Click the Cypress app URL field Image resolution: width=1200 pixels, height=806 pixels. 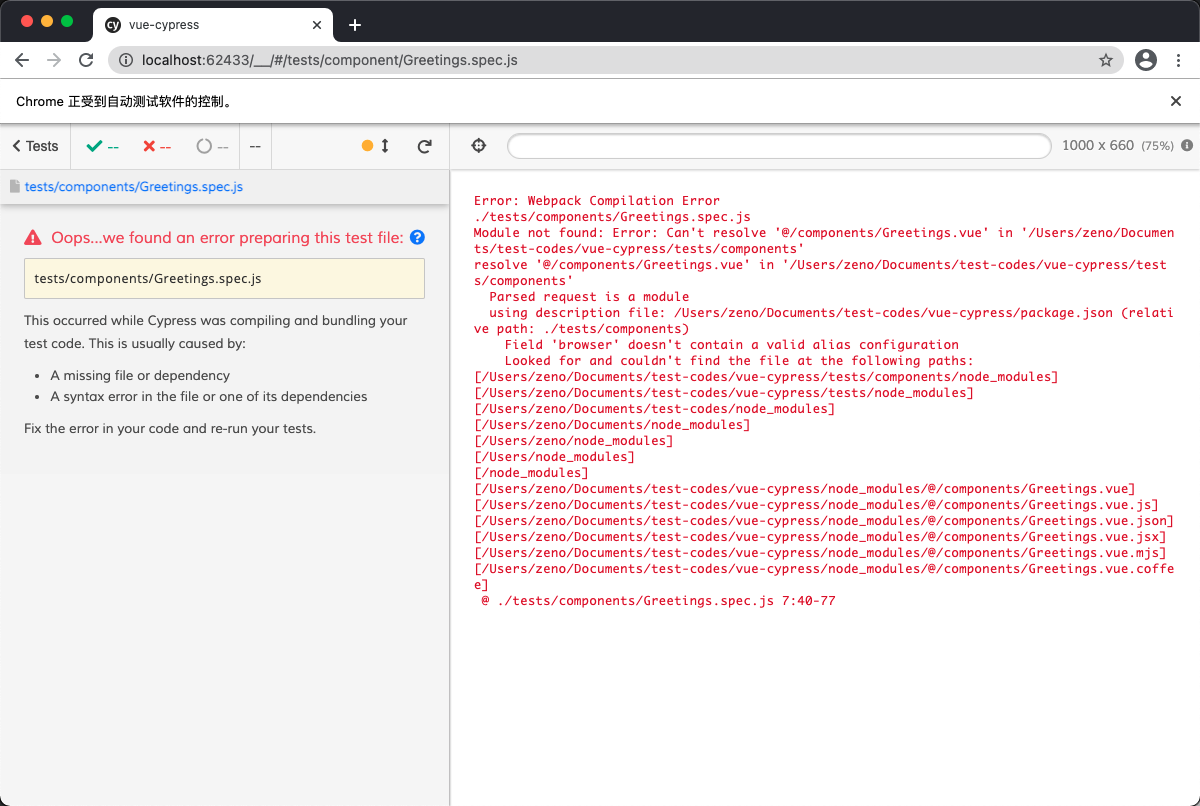click(x=778, y=145)
